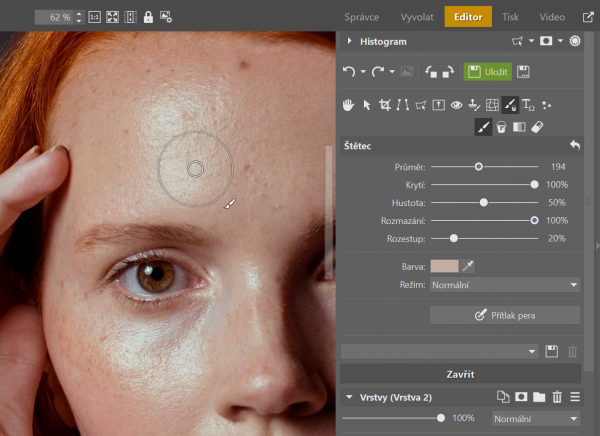Screen dimensions: 600x436
Task: Open the Layers hamburger menu
Action: click(x=575, y=397)
